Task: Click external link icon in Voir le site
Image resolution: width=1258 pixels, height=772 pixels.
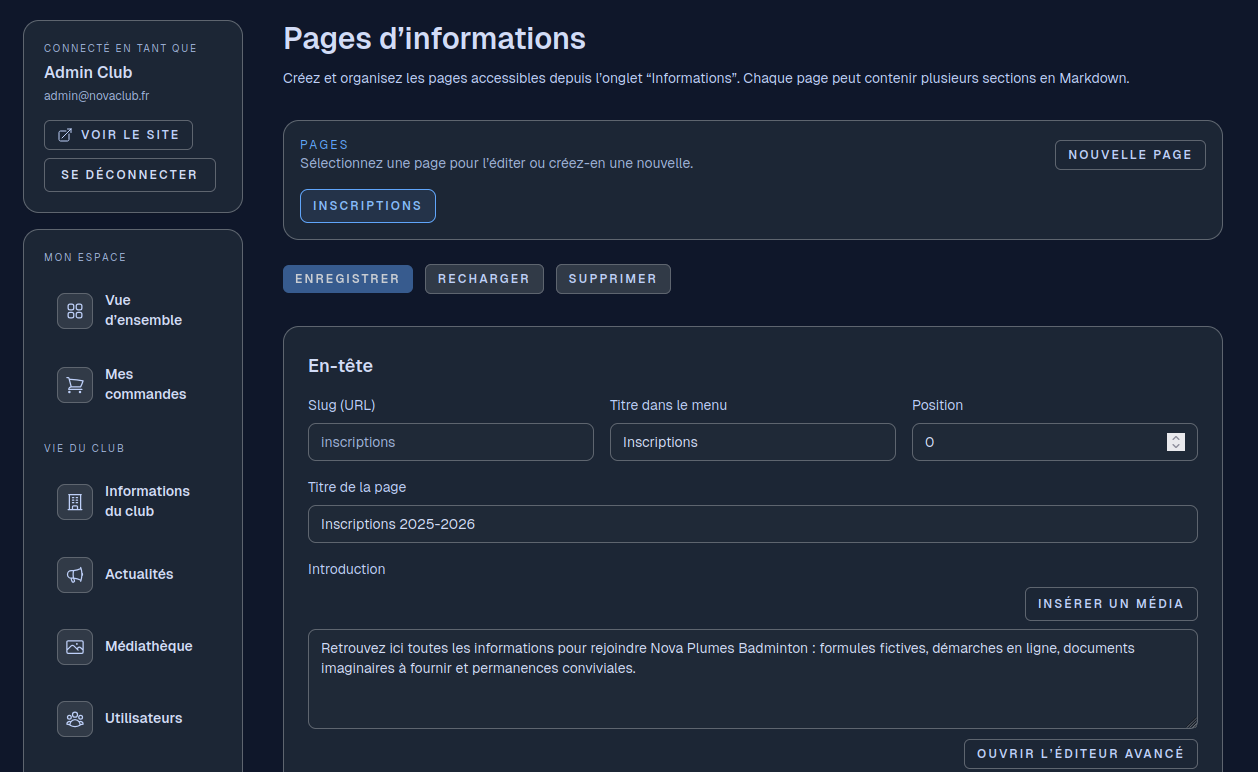Action: pyautogui.click(x=66, y=135)
